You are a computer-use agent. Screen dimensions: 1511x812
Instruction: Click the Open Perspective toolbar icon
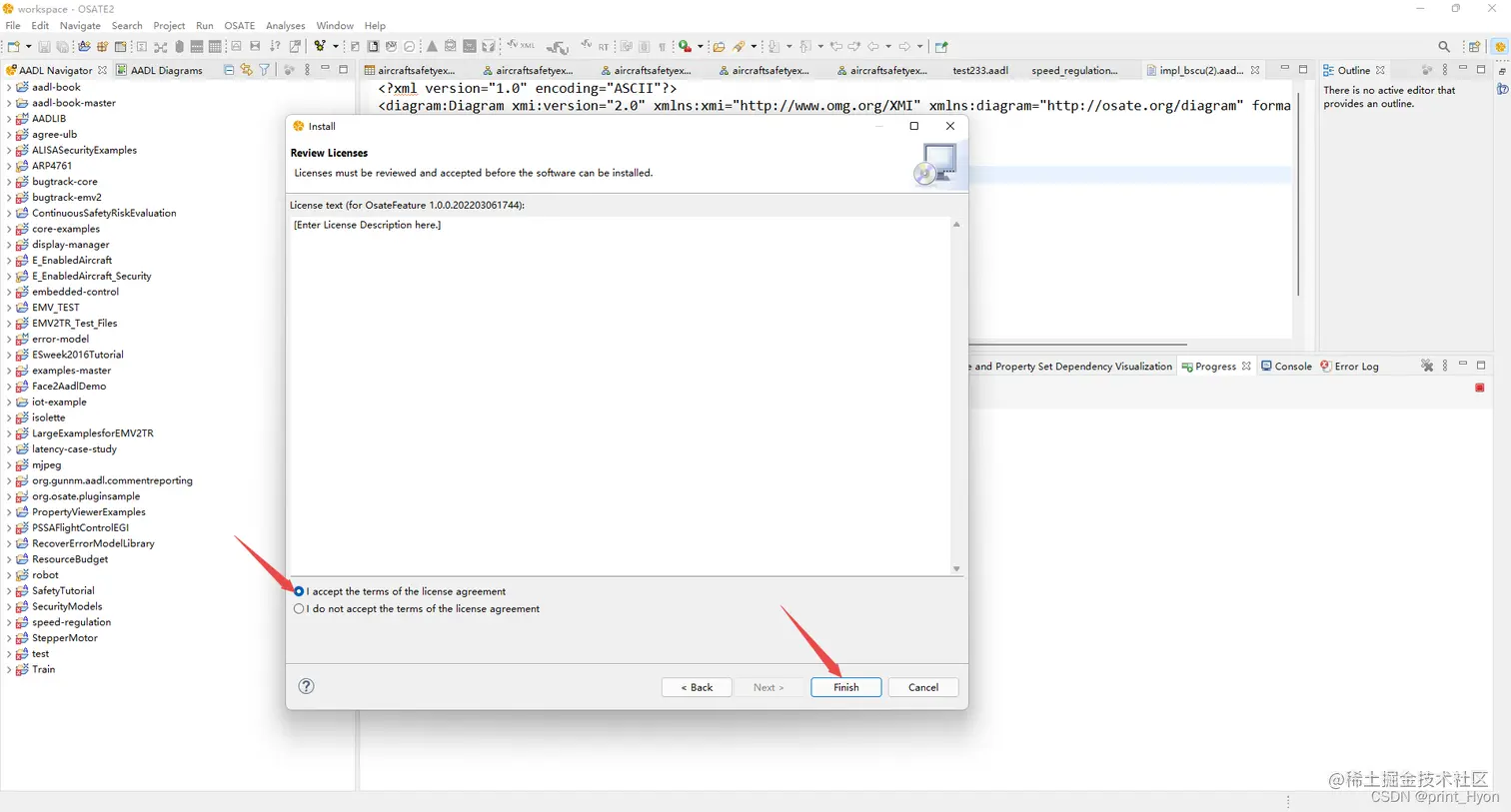click(1474, 46)
